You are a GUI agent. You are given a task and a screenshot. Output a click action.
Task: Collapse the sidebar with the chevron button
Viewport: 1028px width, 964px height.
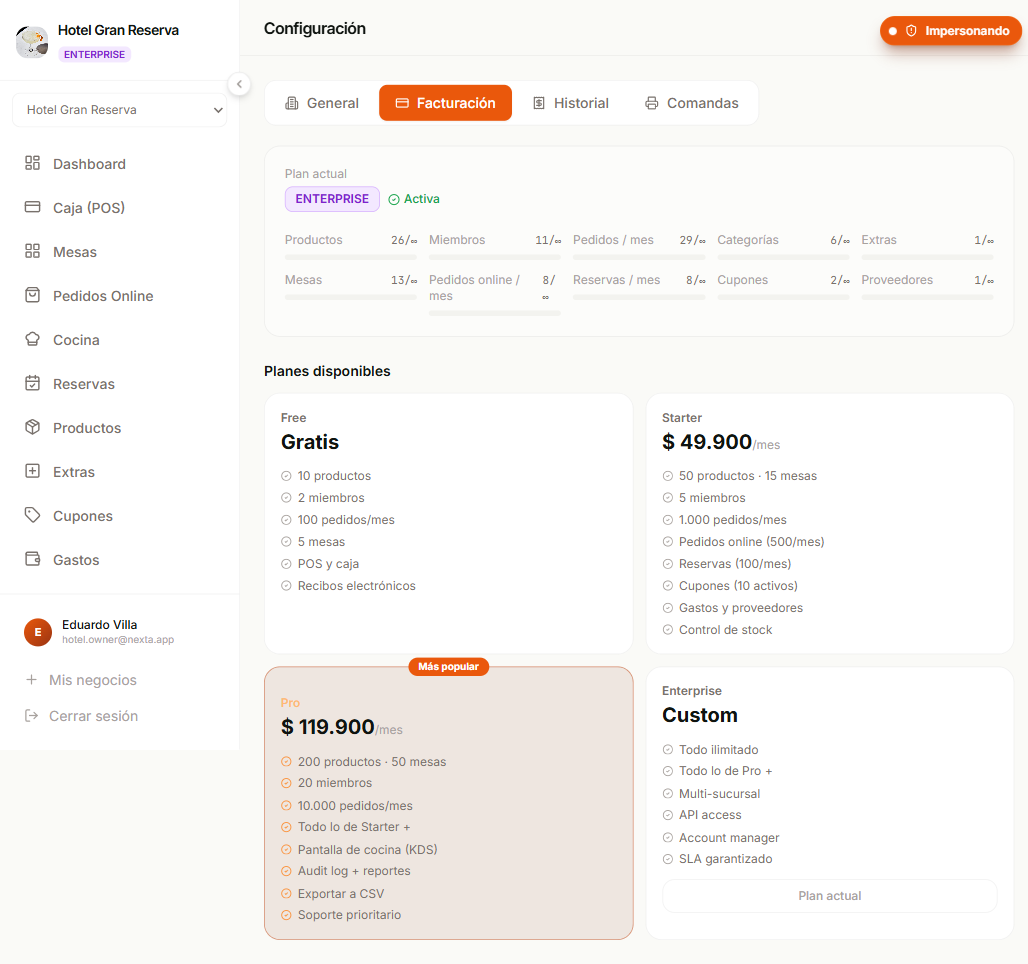point(239,84)
